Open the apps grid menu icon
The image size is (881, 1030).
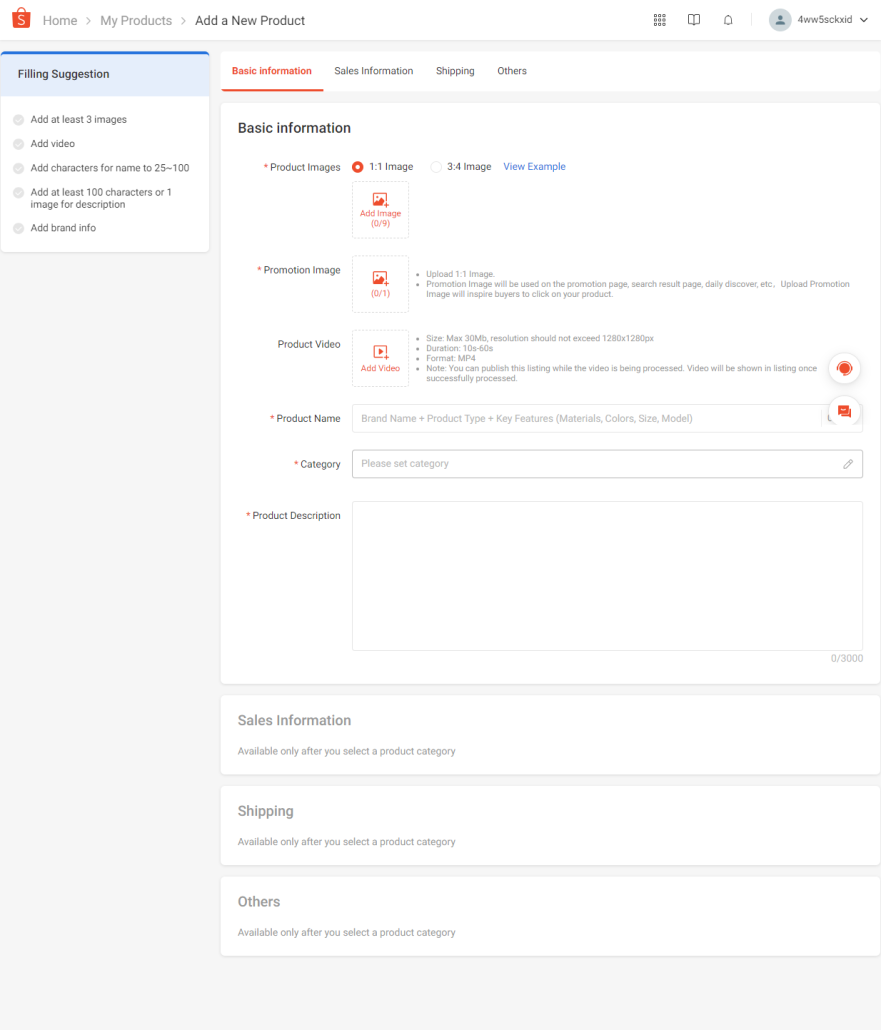coord(659,20)
